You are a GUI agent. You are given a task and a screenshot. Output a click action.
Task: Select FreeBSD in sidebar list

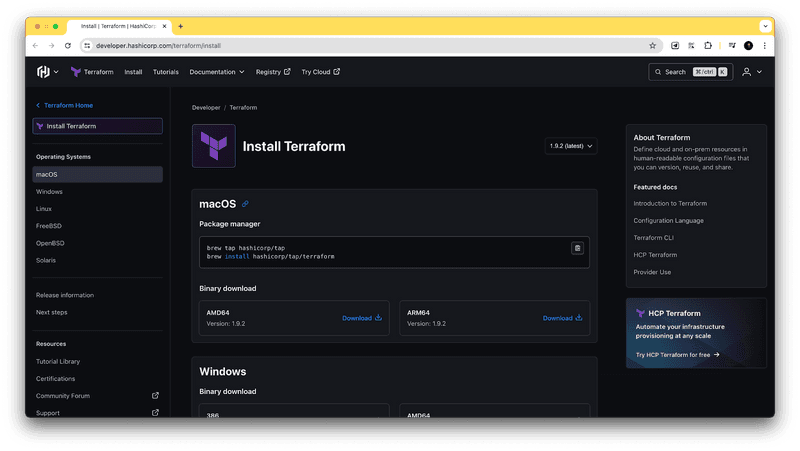48,226
